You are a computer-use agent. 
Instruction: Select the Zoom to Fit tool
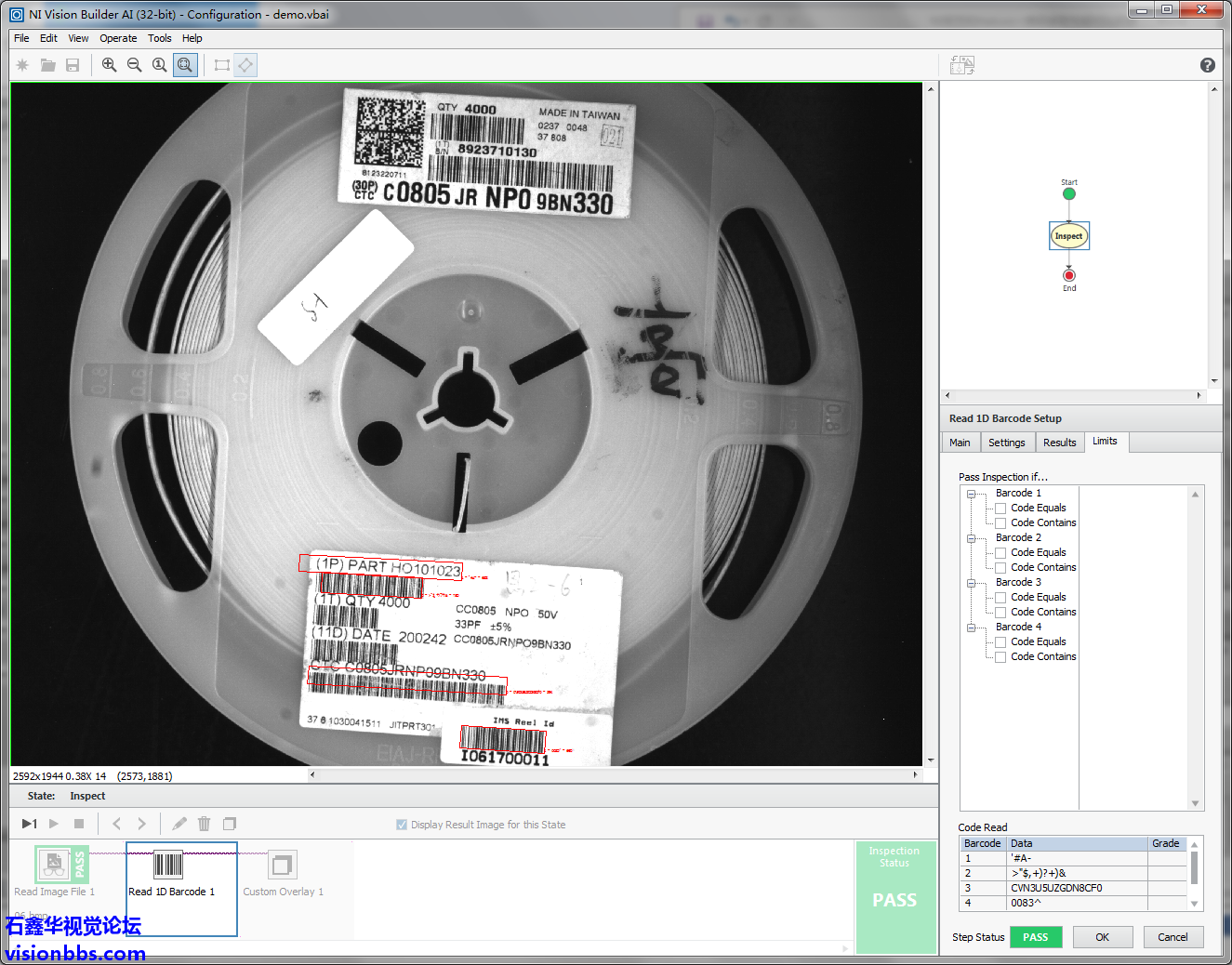click(185, 65)
